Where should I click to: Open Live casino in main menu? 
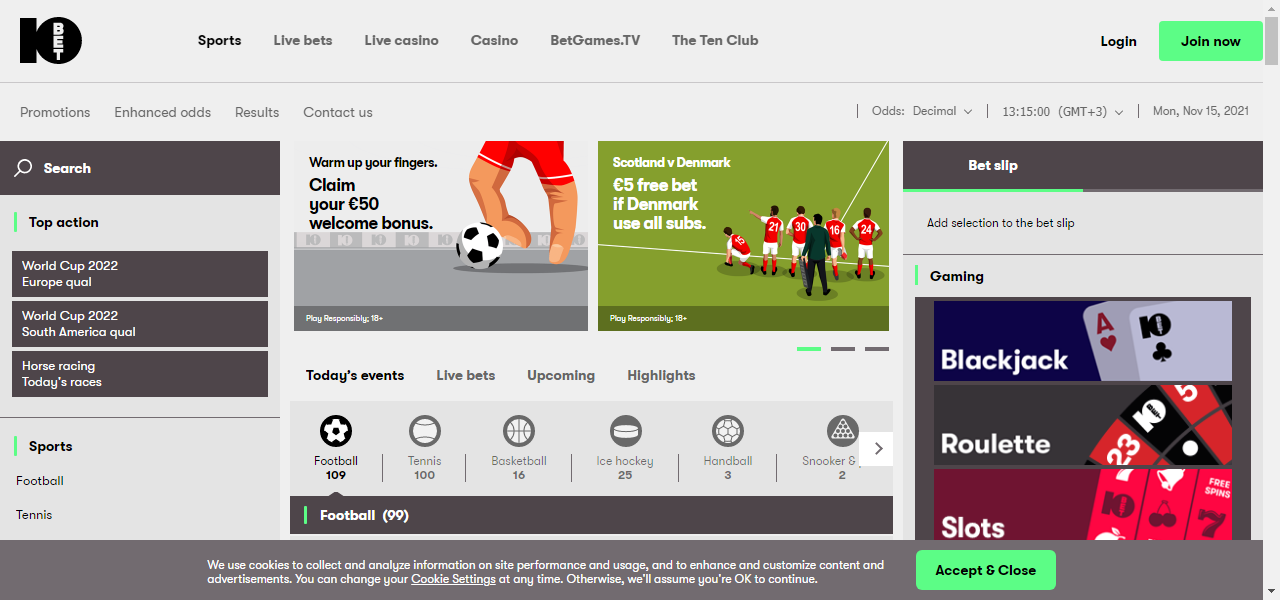401,41
